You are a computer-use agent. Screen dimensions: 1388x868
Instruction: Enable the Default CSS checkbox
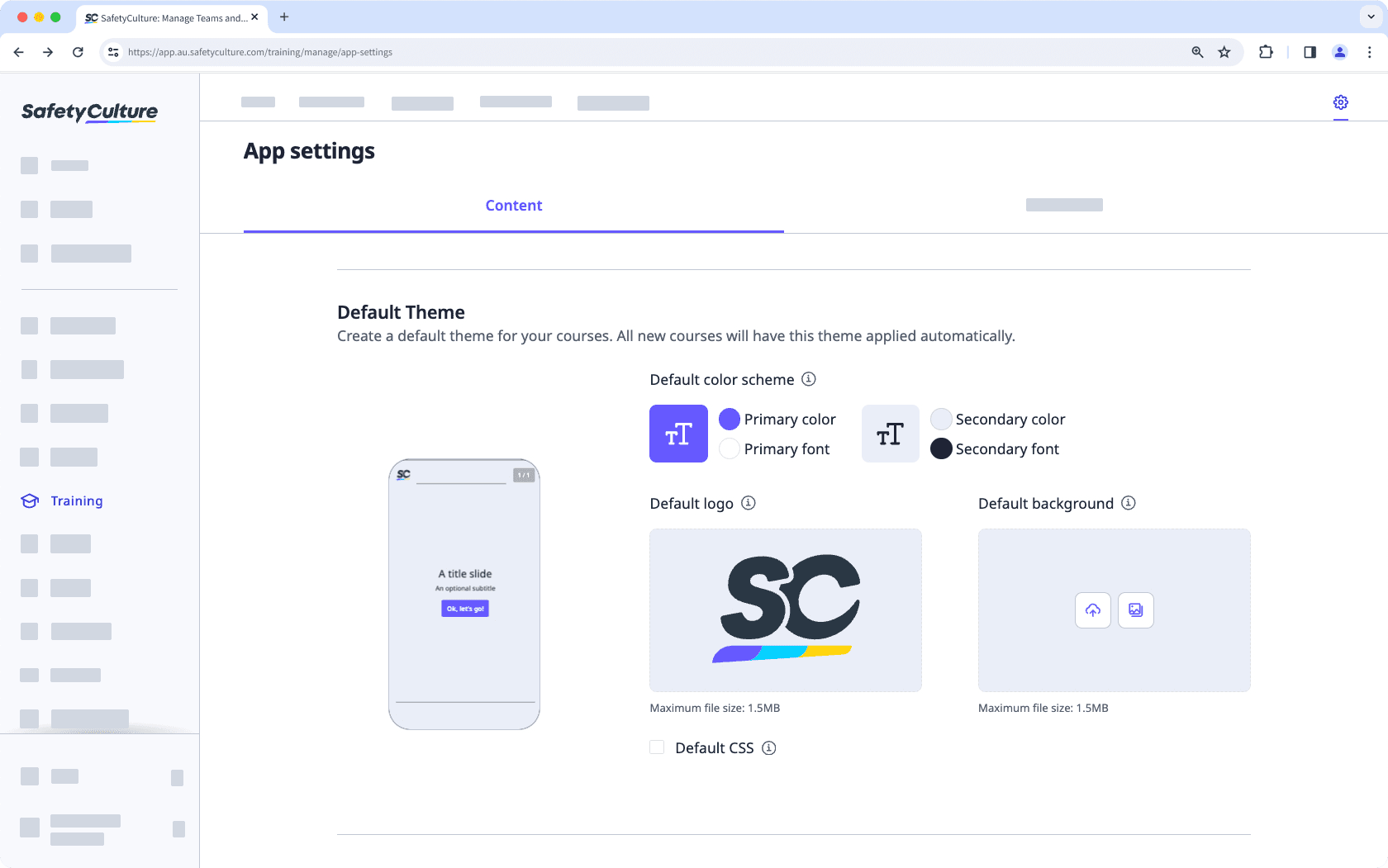pos(657,747)
